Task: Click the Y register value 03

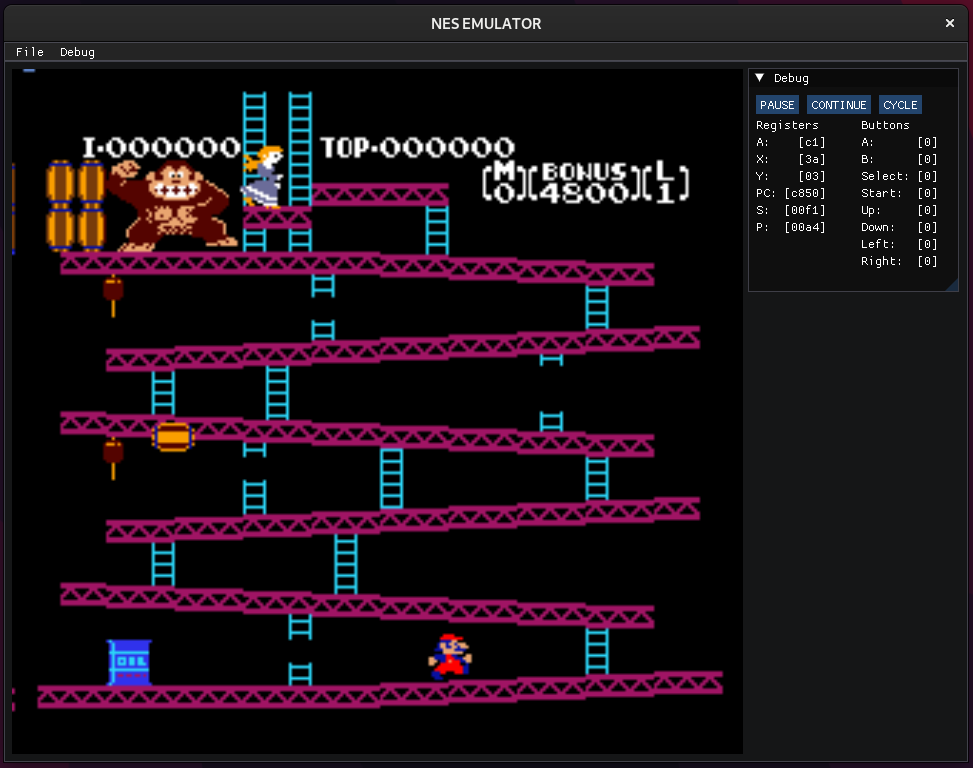Action: 812,176
